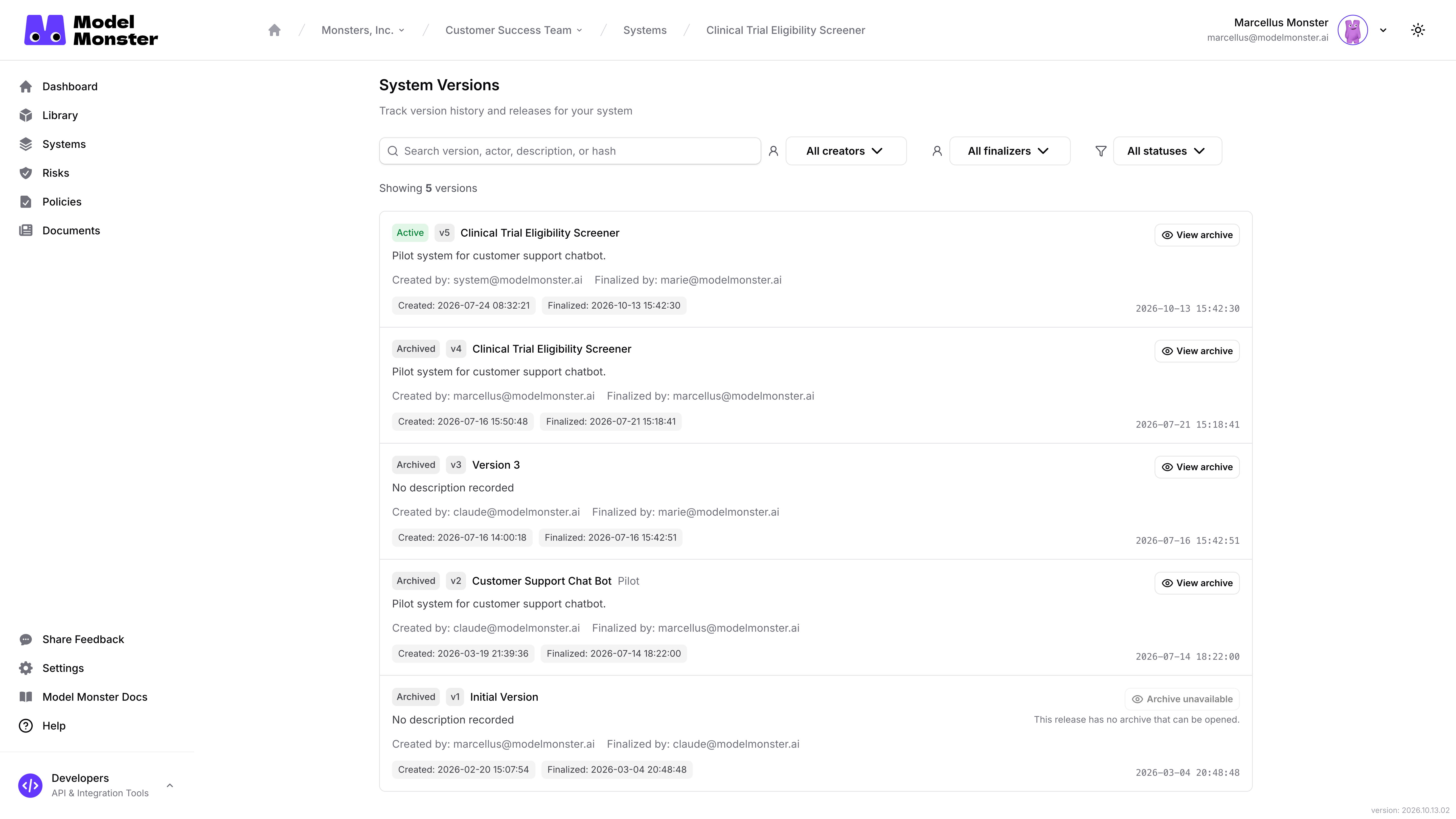Image resolution: width=1456 pixels, height=819 pixels.
Task: Focus the version search field
Action: coord(570,151)
